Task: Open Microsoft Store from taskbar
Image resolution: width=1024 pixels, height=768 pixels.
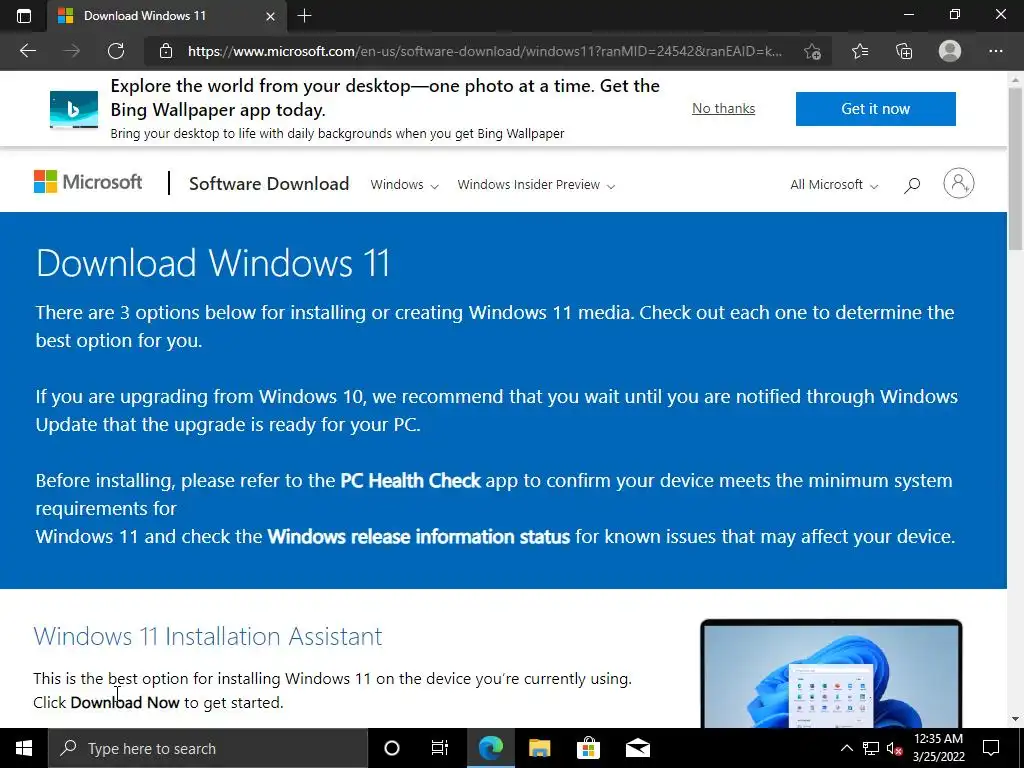Action: pos(588,748)
